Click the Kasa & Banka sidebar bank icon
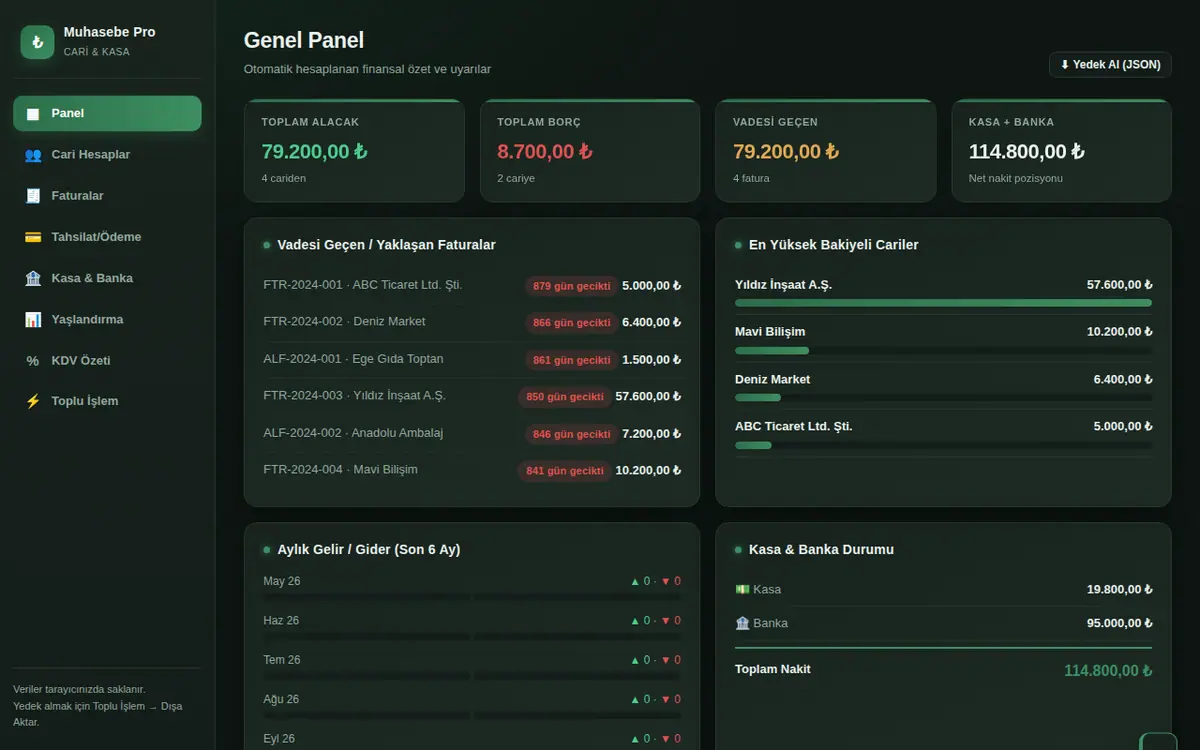 (33, 278)
